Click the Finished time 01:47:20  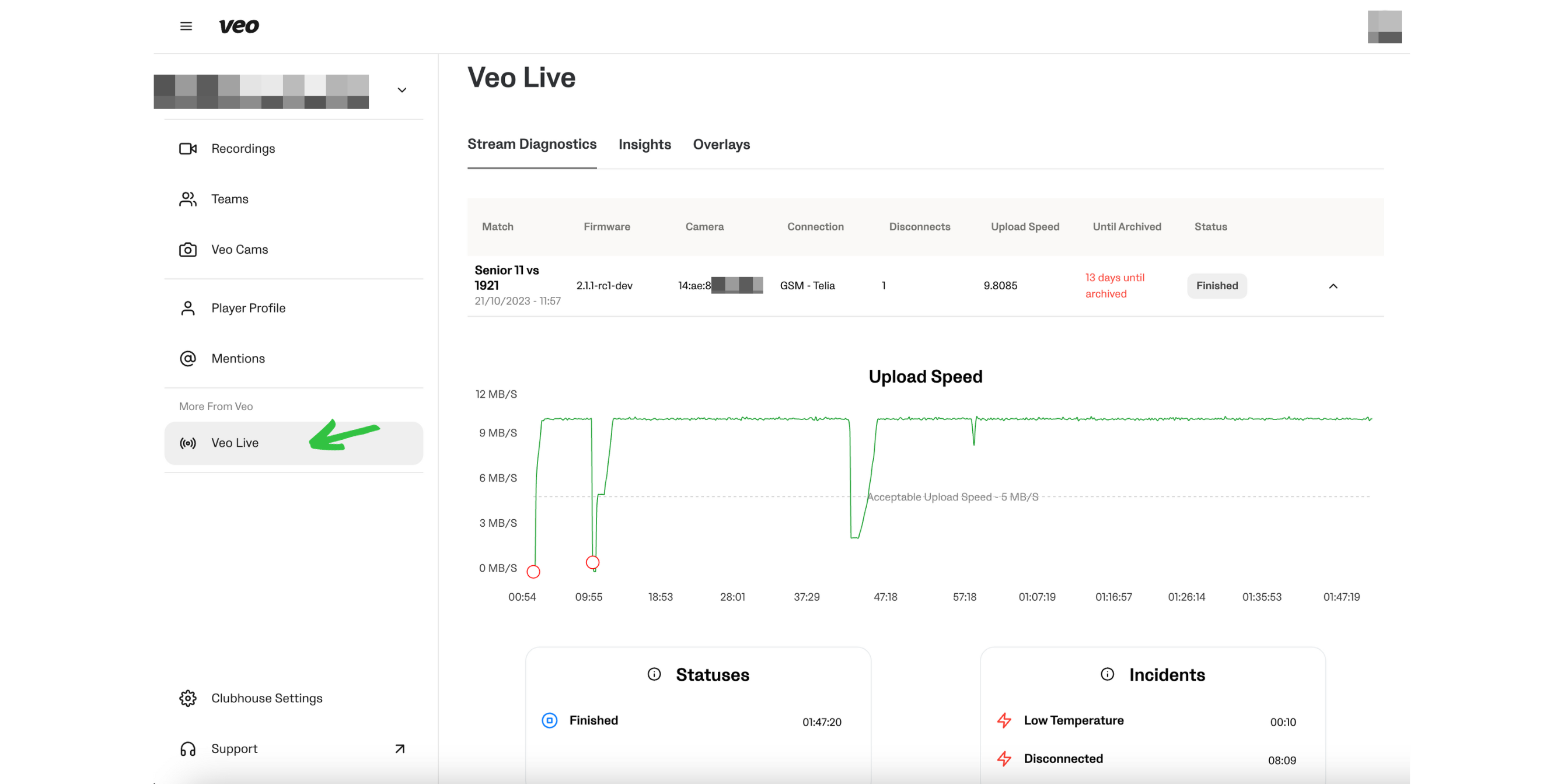[x=822, y=722]
